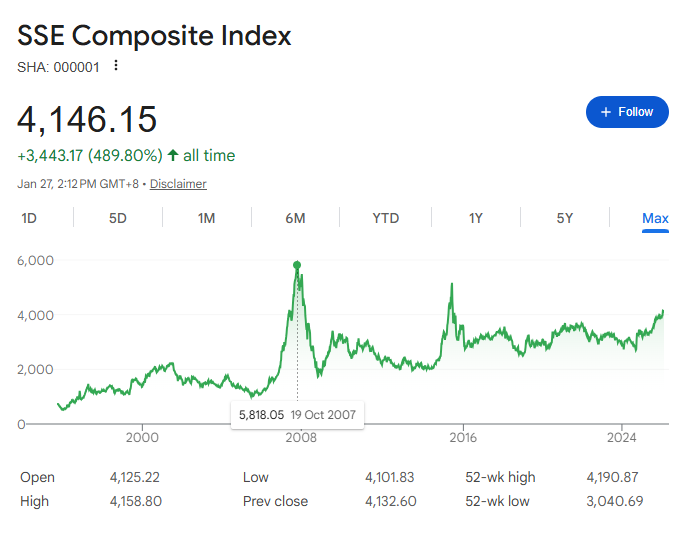Select the 1M chart range
Image resolution: width=684 pixels, height=544 pixels.
click(x=206, y=218)
